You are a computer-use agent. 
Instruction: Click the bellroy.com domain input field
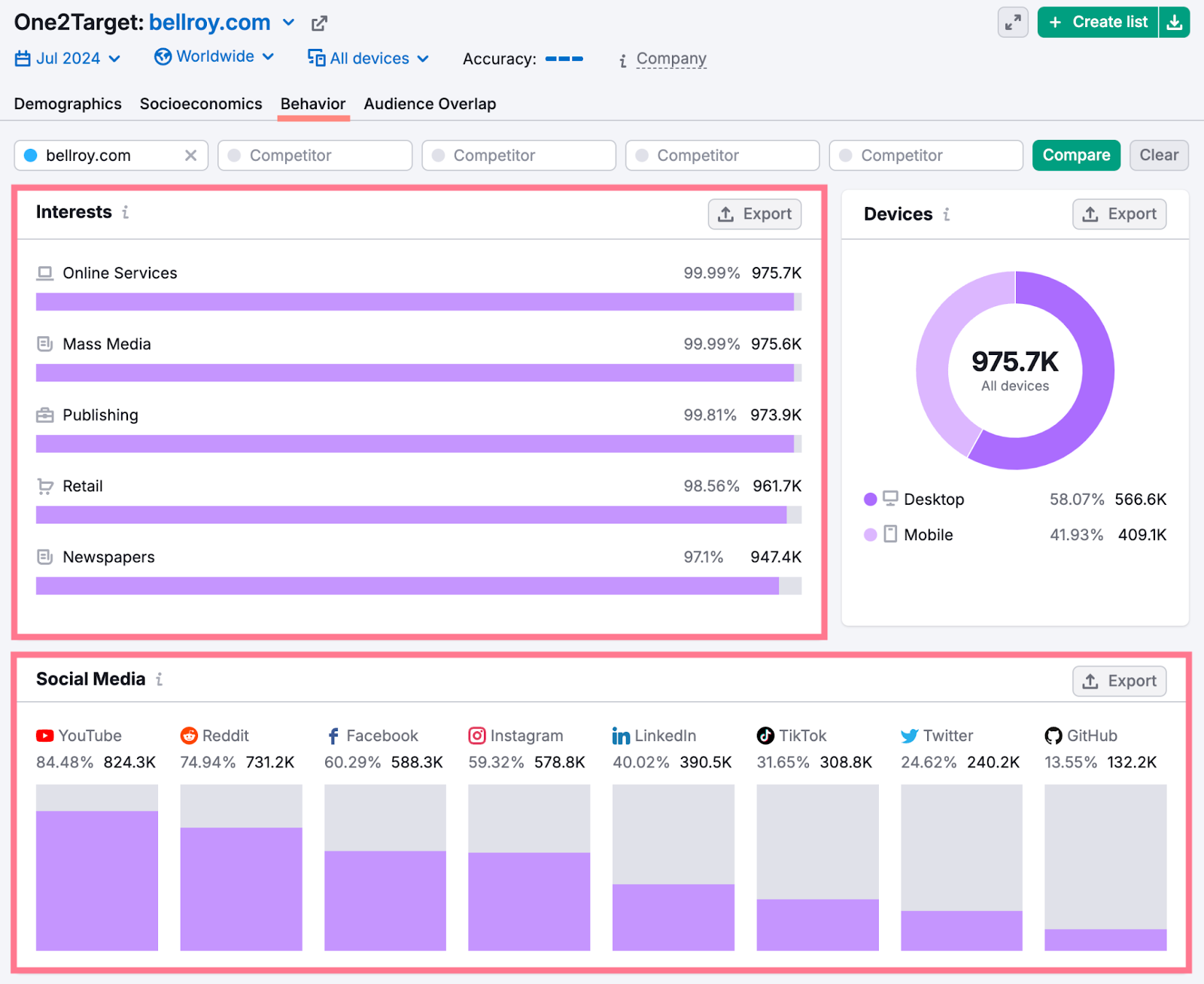(x=111, y=156)
